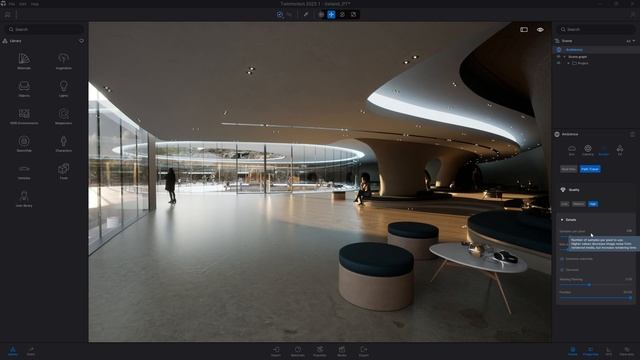Image resolution: width=640 pixels, height=360 pixels.
Task: Open the Materials library category
Action: pyautogui.click(x=24, y=61)
